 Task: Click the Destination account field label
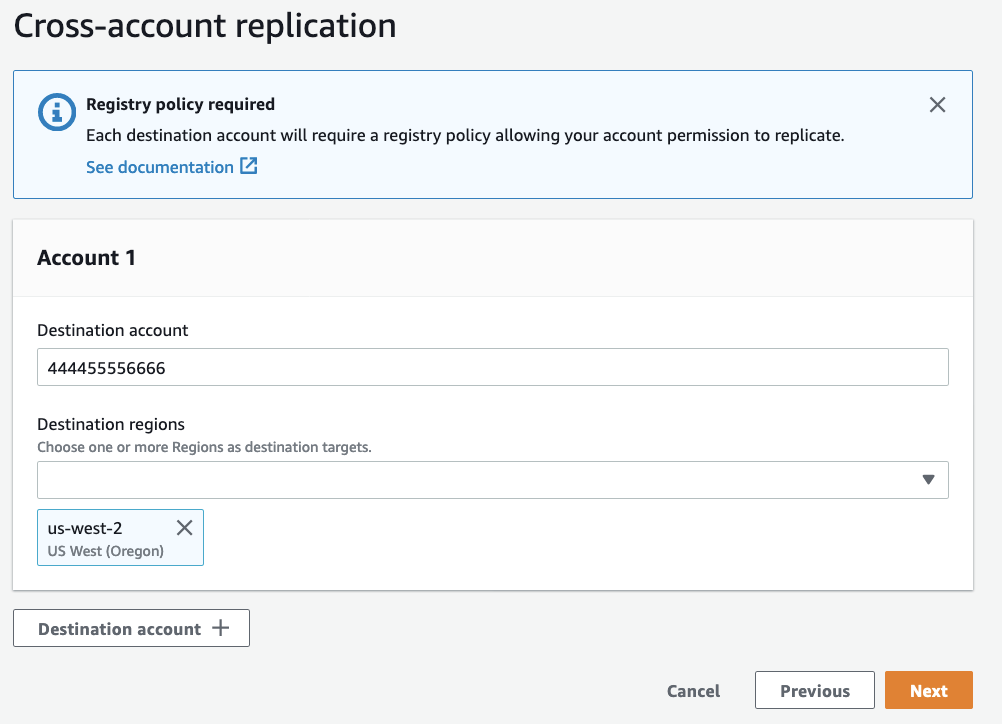coord(113,330)
